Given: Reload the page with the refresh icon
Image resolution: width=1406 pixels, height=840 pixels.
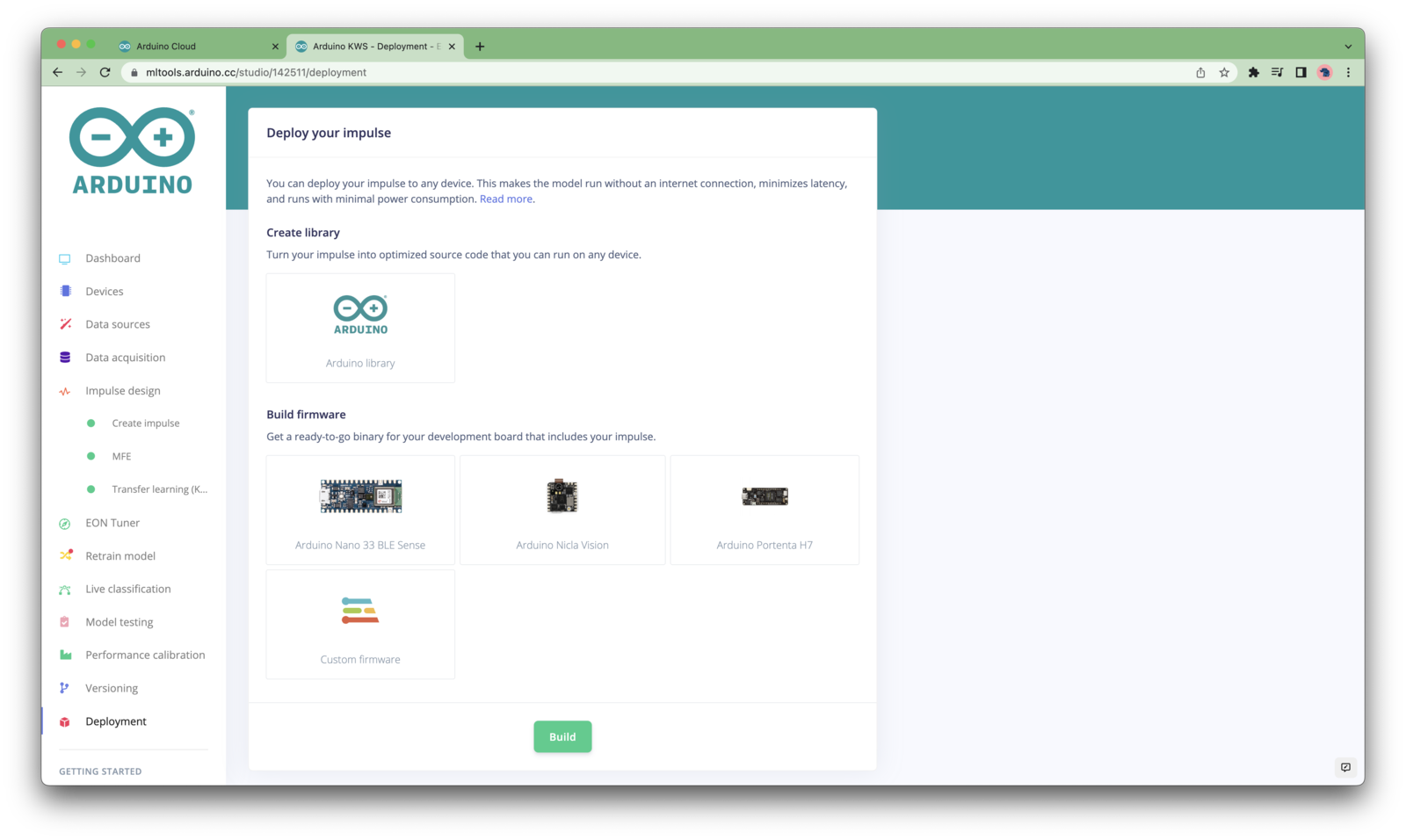Looking at the screenshot, I should coord(105,72).
